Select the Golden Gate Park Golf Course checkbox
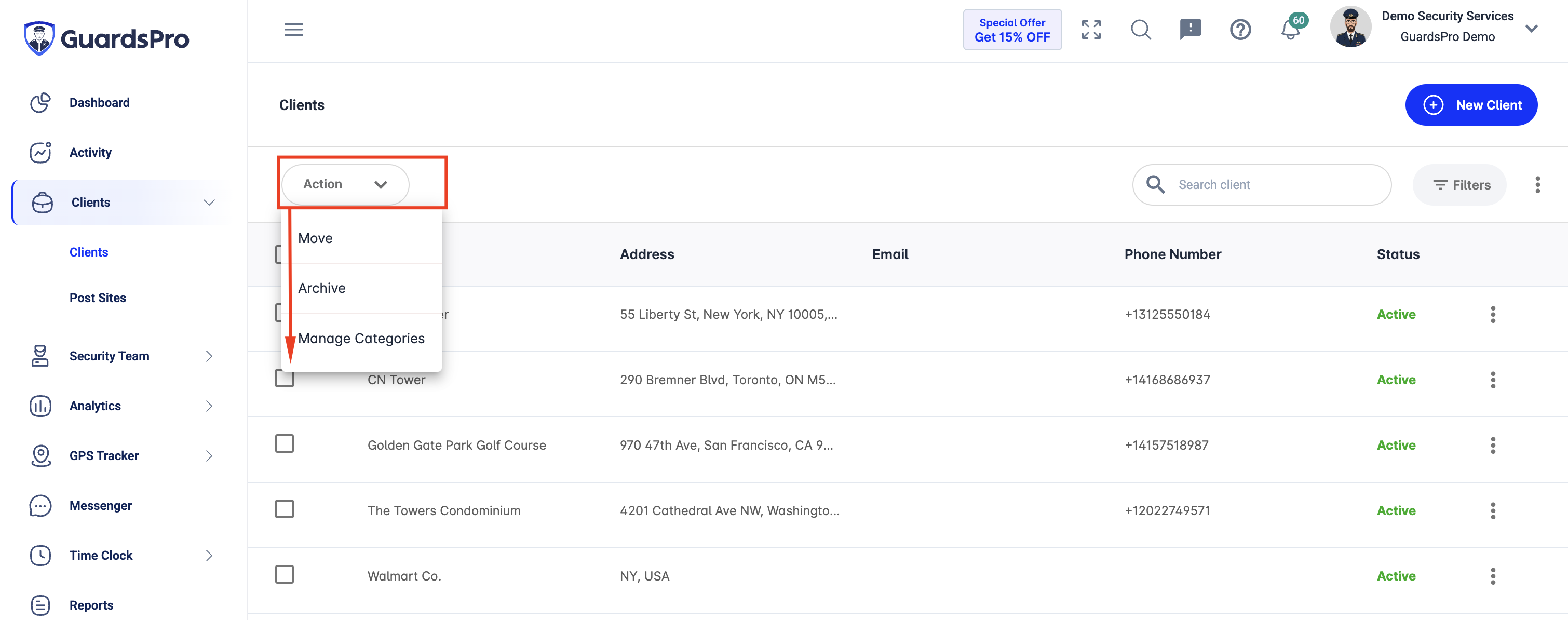The height and width of the screenshot is (620, 1568). pos(284,443)
